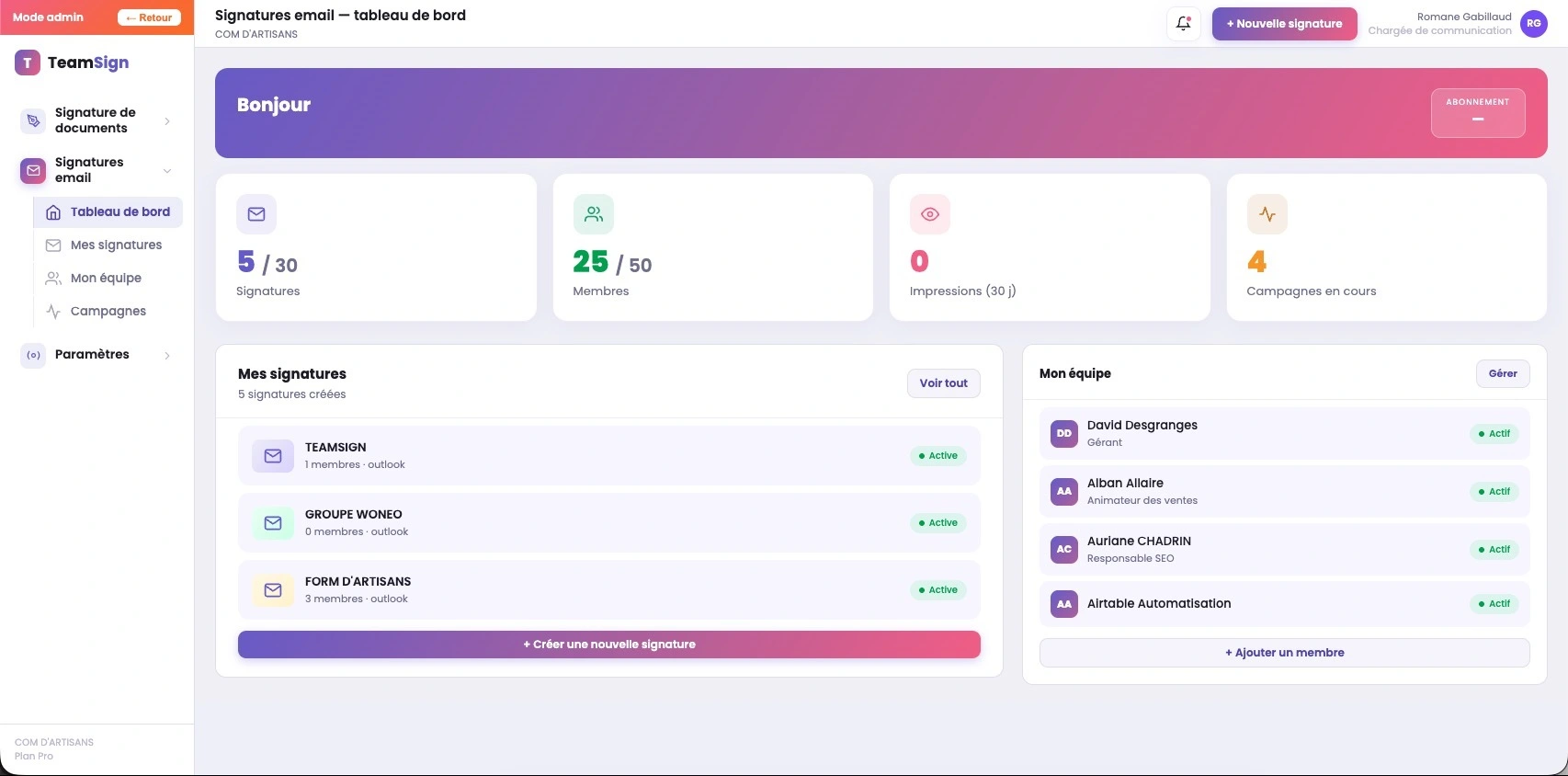This screenshot has width=1568, height=776.
Task: Click the activity icon on Campagnes card
Action: click(x=1267, y=214)
